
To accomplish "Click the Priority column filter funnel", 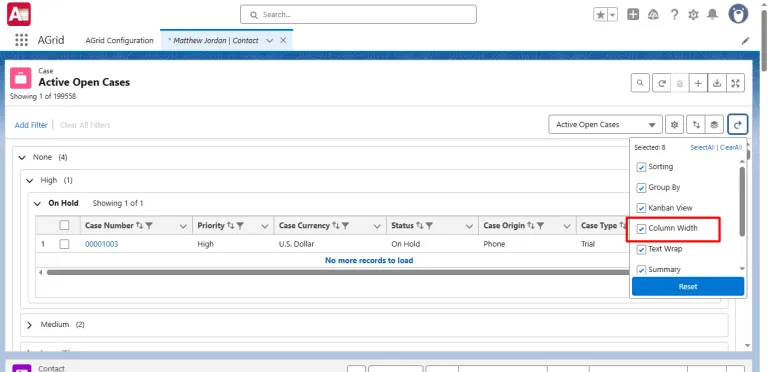I will tap(240, 226).
